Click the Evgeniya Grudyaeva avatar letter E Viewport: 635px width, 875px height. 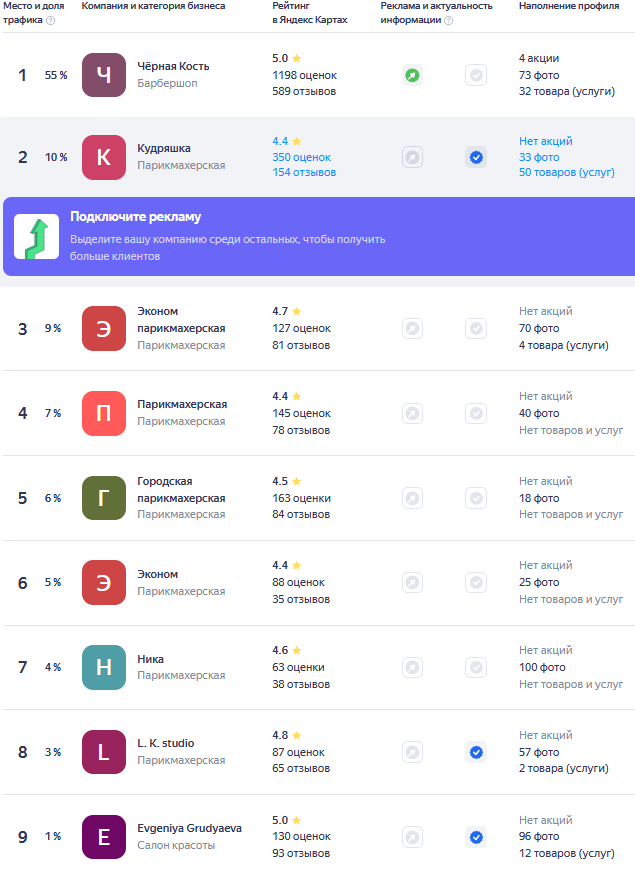coord(104,837)
